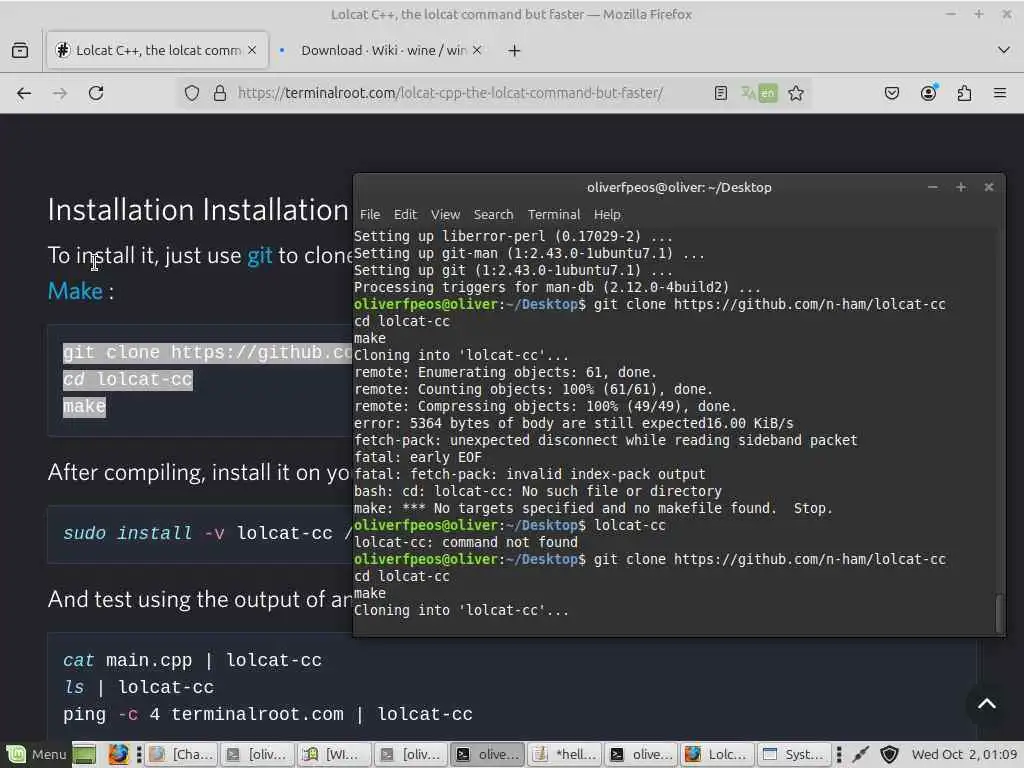Viewport: 1024px width, 768px height.
Task: Switch to the Syst... taskbar window
Action: click(794, 754)
